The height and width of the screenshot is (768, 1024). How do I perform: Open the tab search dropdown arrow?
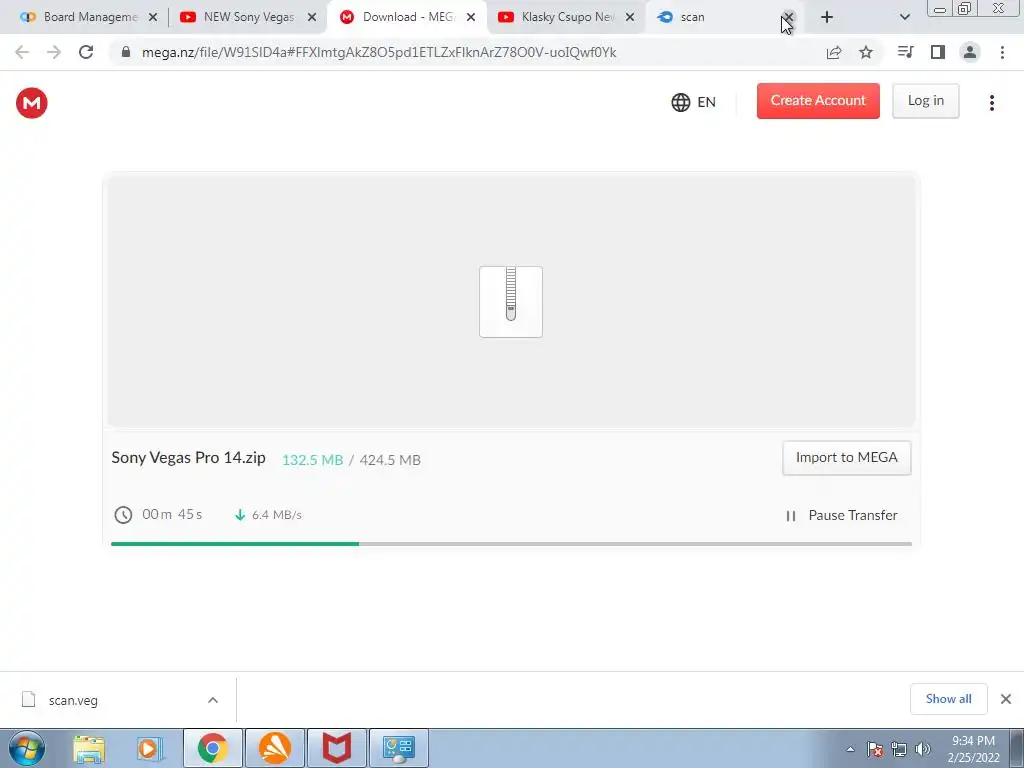tap(904, 18)
